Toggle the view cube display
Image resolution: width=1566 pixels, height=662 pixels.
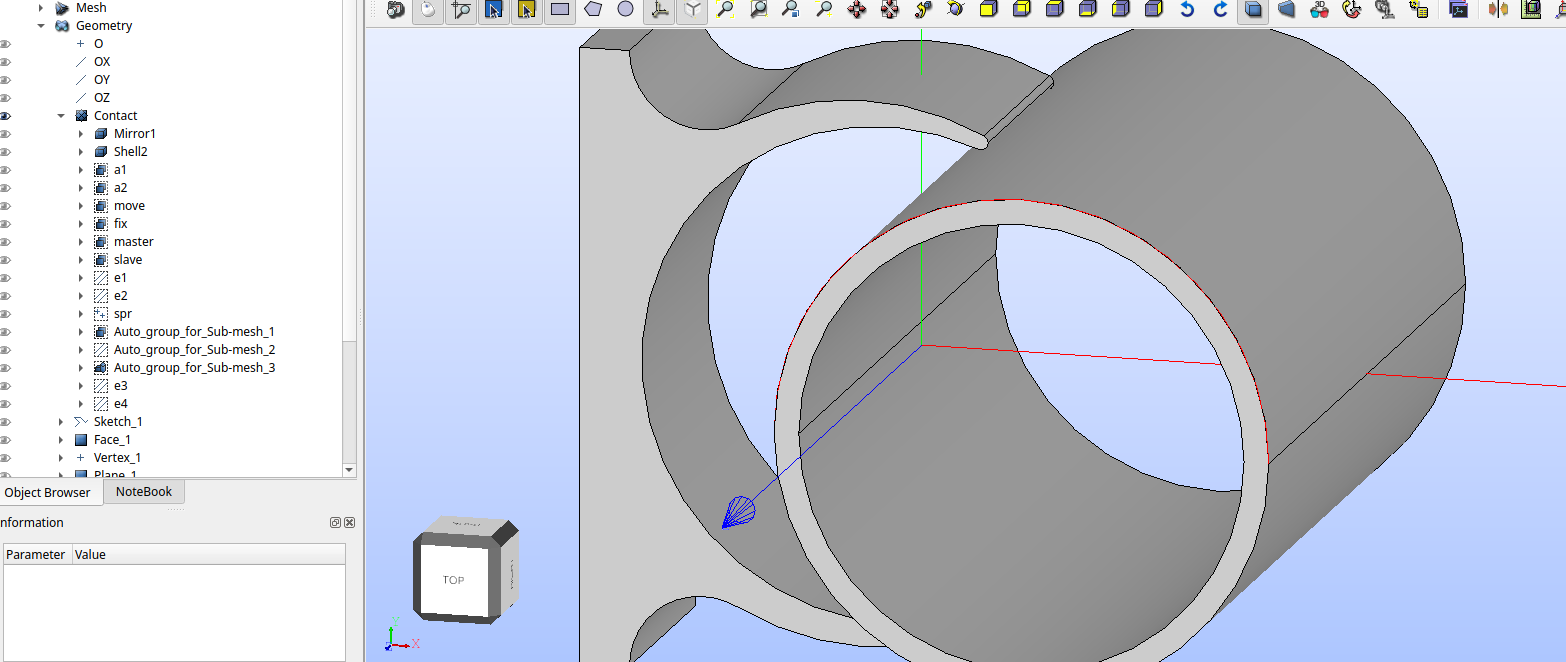pos(692,10)
